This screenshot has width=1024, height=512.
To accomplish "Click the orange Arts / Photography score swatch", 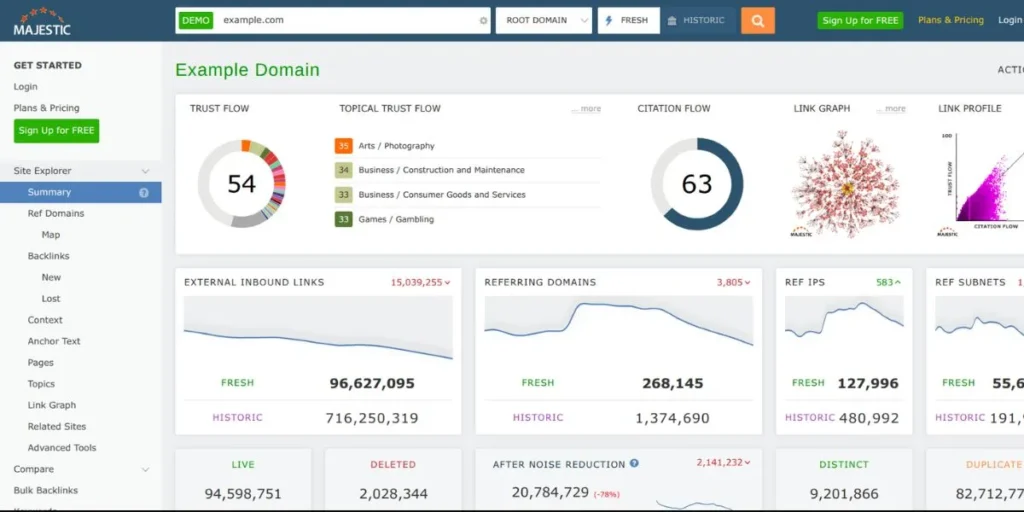I will click(x=343, y=146).
